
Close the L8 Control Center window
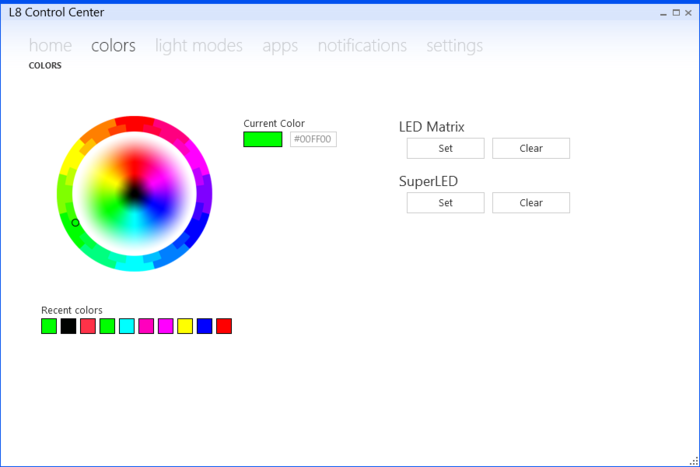(x=688, y=13)
